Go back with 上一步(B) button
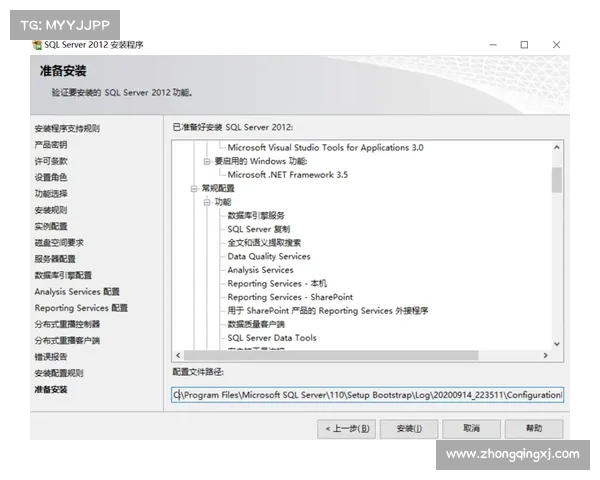The width and height of the screenshot is (600, 480). coord(346,429)
